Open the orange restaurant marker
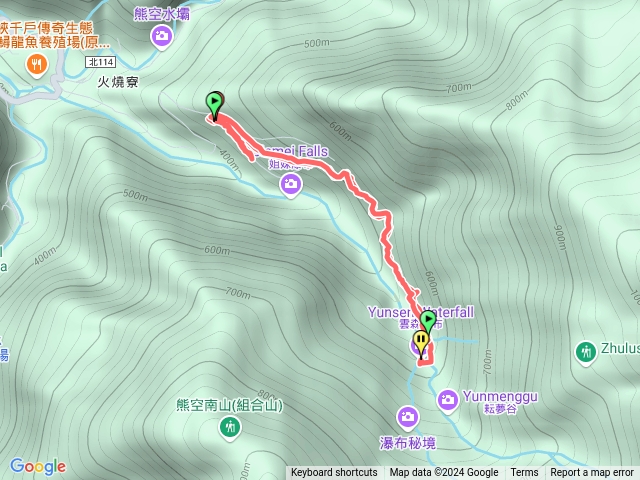Viewport: 640px width, 480px height. [37, 65]
